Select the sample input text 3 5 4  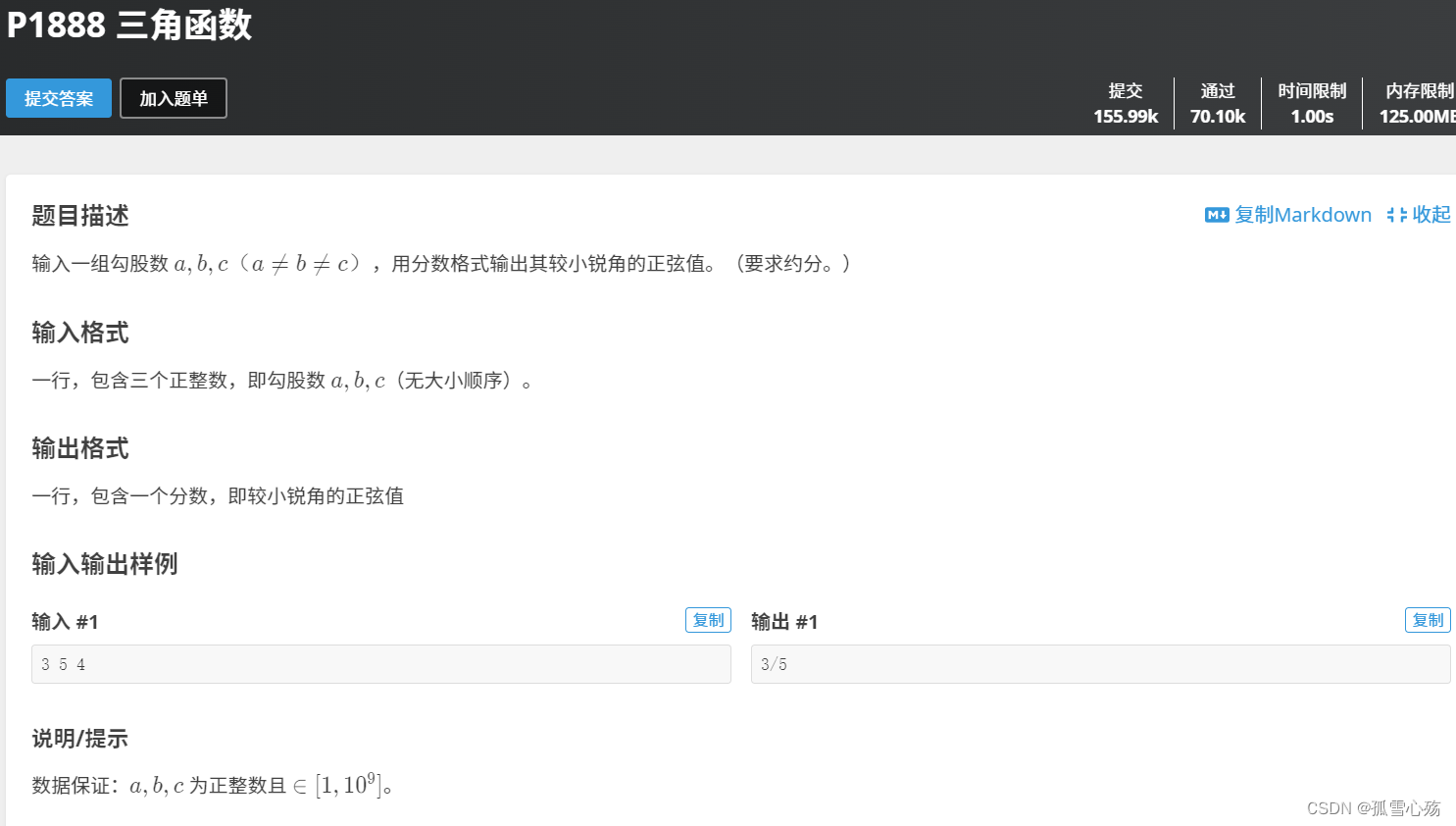pyautogui.click(x=63, y=664)
